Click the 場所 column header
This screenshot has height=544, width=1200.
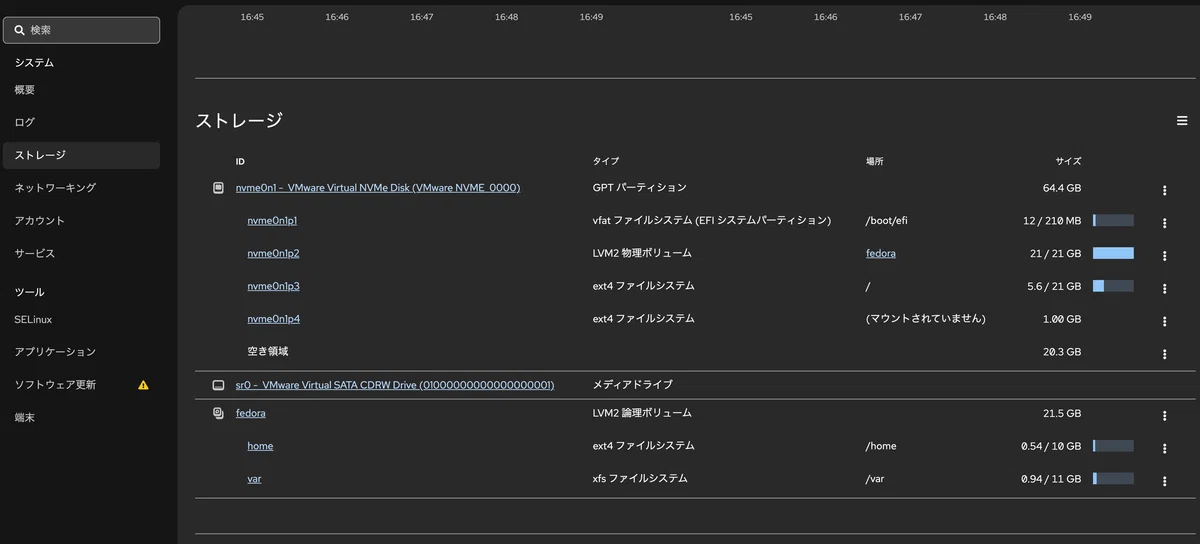(875, 161)
